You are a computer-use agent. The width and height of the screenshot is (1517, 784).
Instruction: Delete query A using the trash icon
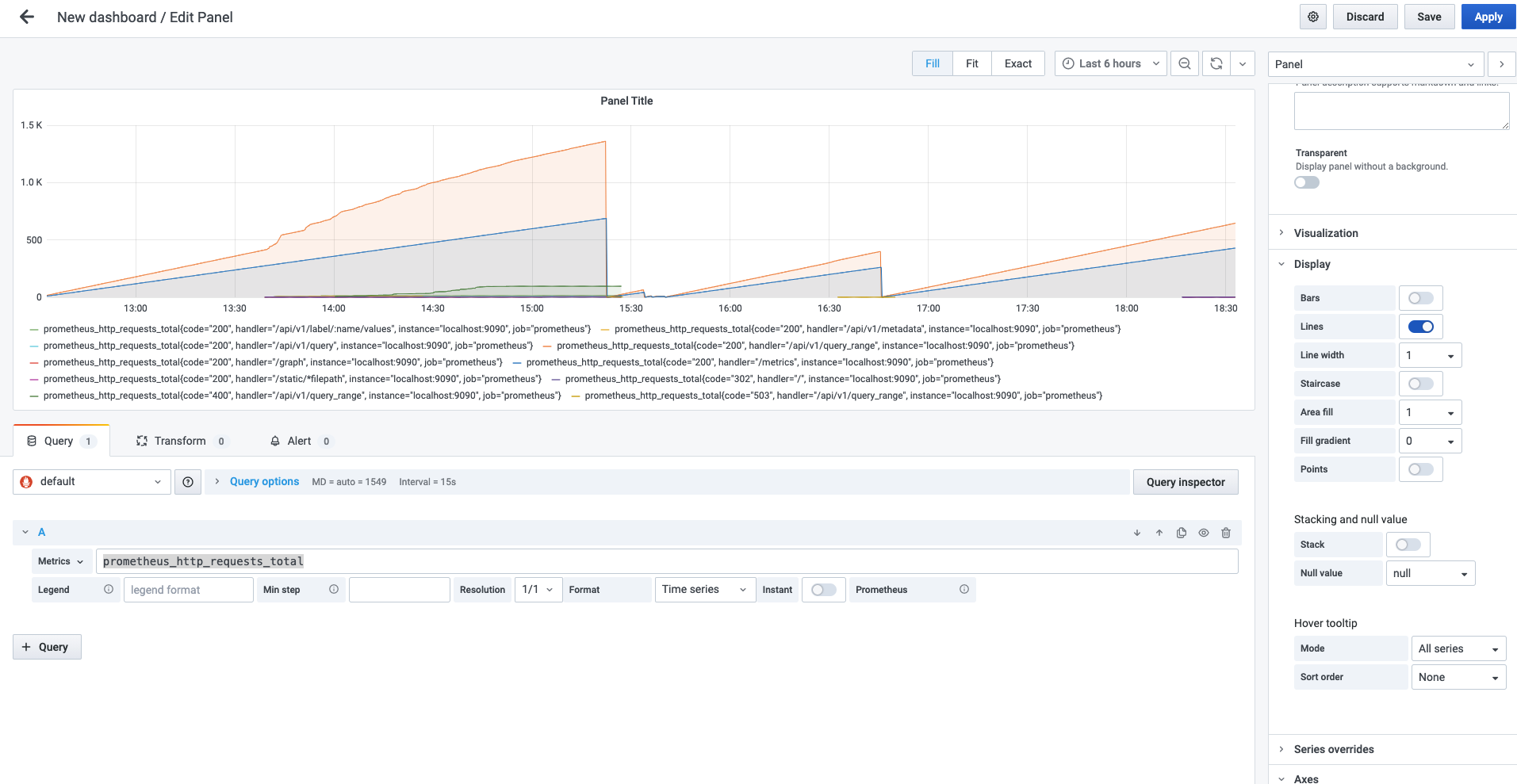[x=1226, y=533]
